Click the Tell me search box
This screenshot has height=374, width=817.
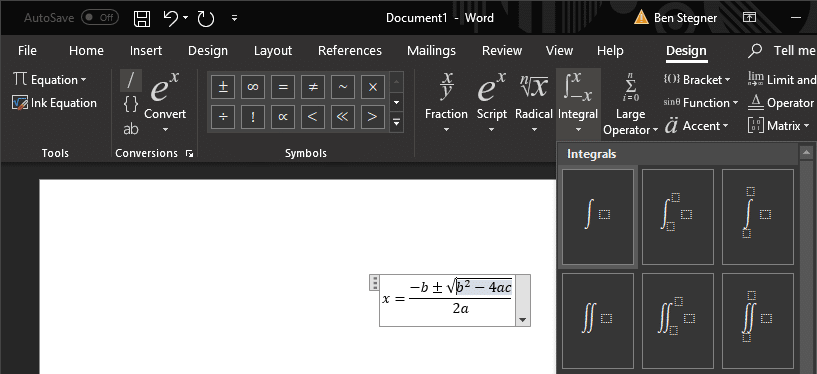tap(782, 51)
